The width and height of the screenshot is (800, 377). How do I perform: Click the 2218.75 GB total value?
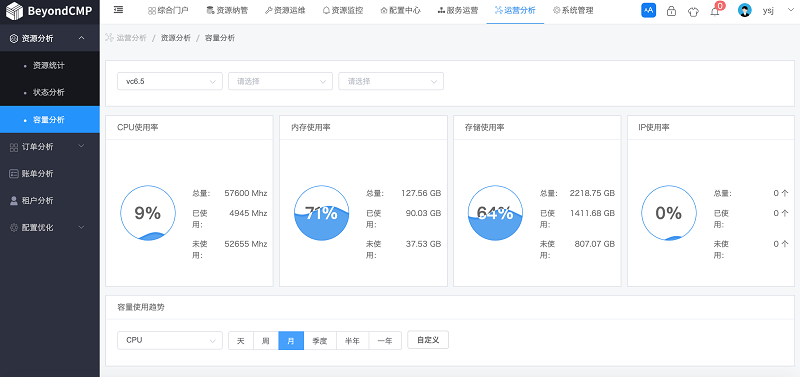pyautogui.click(x=592, y=193)
